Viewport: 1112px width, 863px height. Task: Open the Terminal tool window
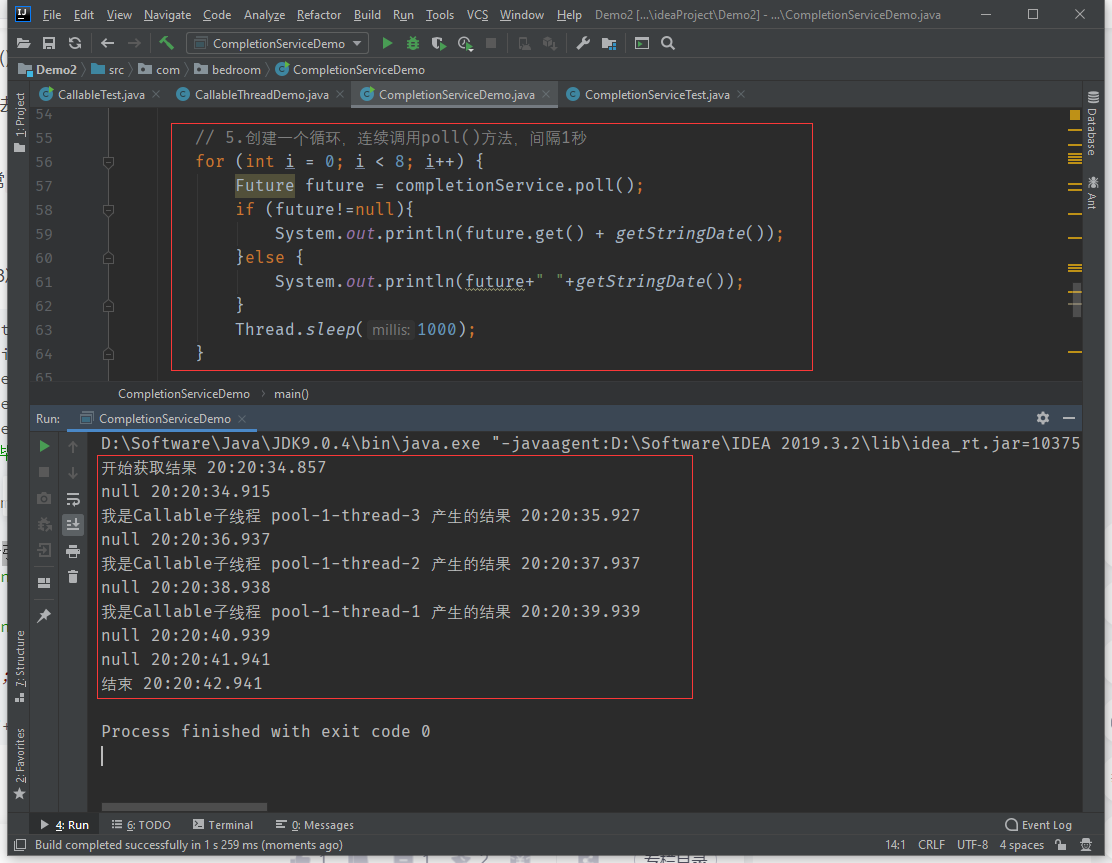point(223,825)
